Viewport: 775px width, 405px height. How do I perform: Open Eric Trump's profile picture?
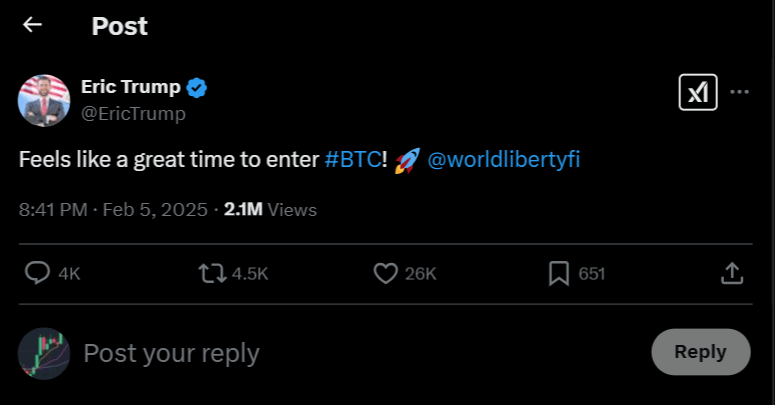point(44,100)
